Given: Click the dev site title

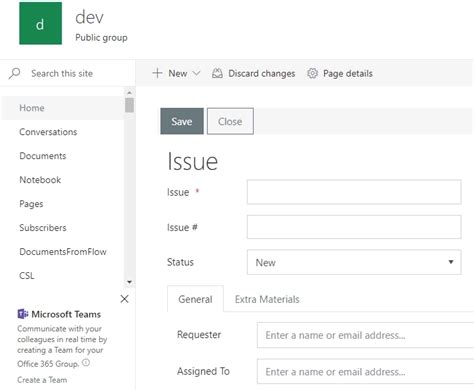Looking at the screenshot, I should (89, 17).
